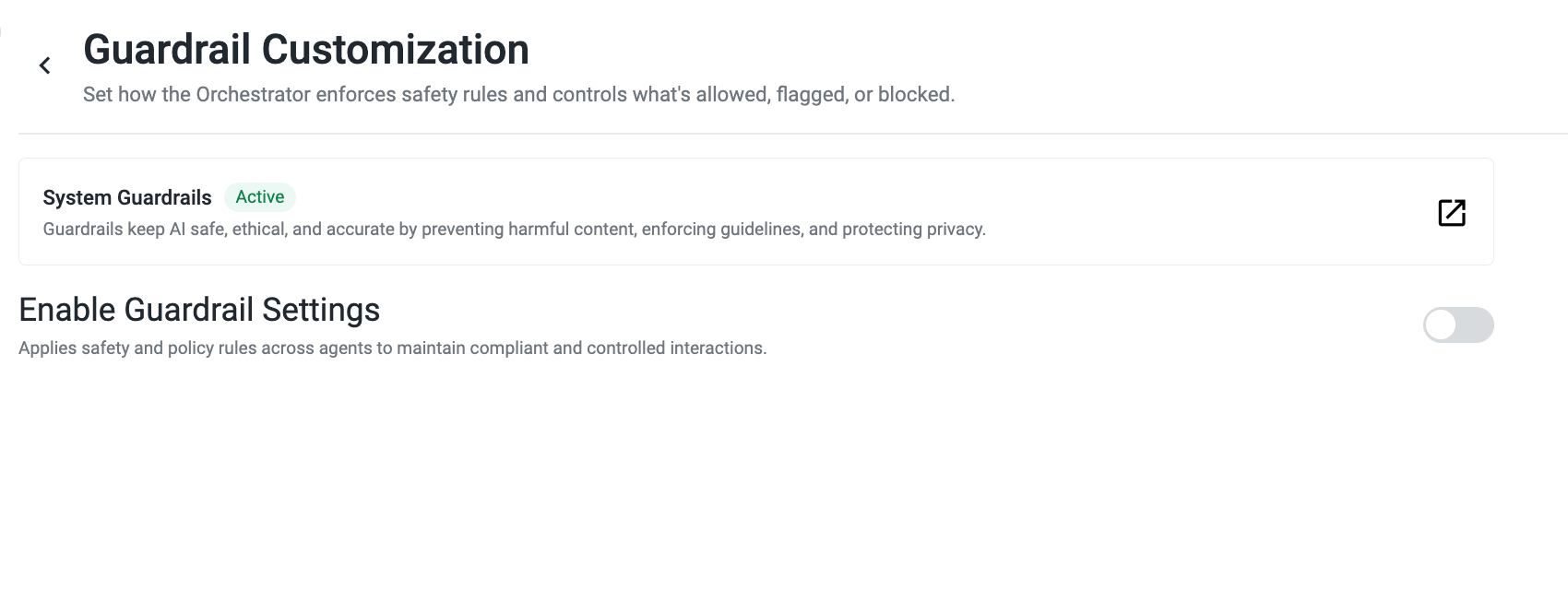Click the Guardrail Customization page heading
This screenshot has height=590, width=1568.
(306, 50)
